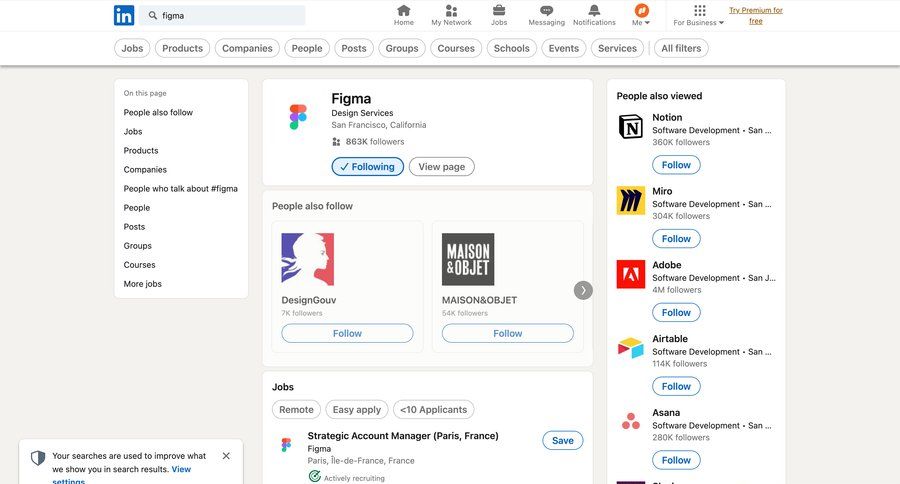900x484 pixels.
Task: Filter results by Schools pill
Action: [x=511, y=48]
